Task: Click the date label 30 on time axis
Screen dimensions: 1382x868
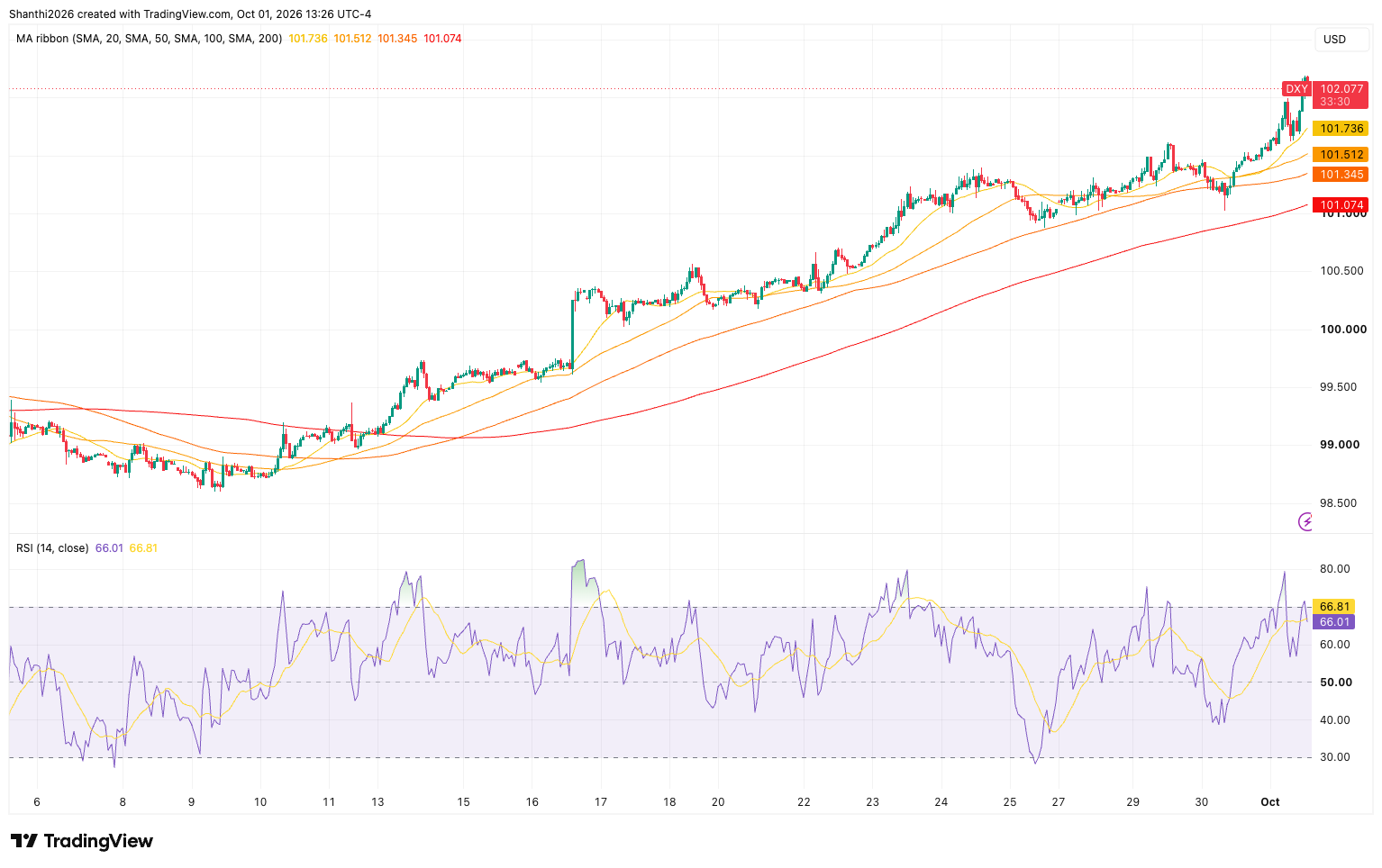Action: pyautogui.click(x=1201, y=801)
